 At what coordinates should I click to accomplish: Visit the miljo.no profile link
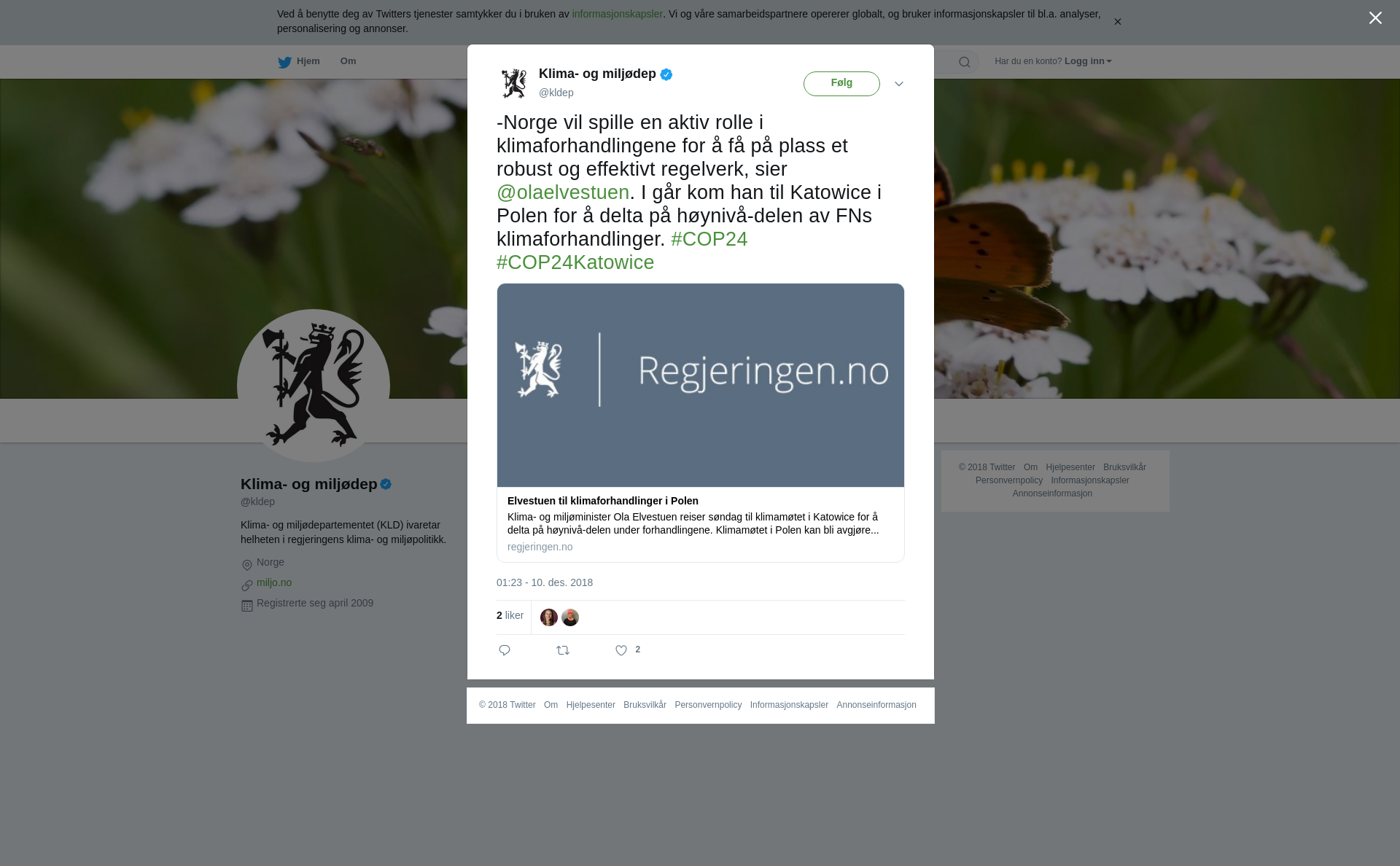pyautogui.click(x=274, y=582)
